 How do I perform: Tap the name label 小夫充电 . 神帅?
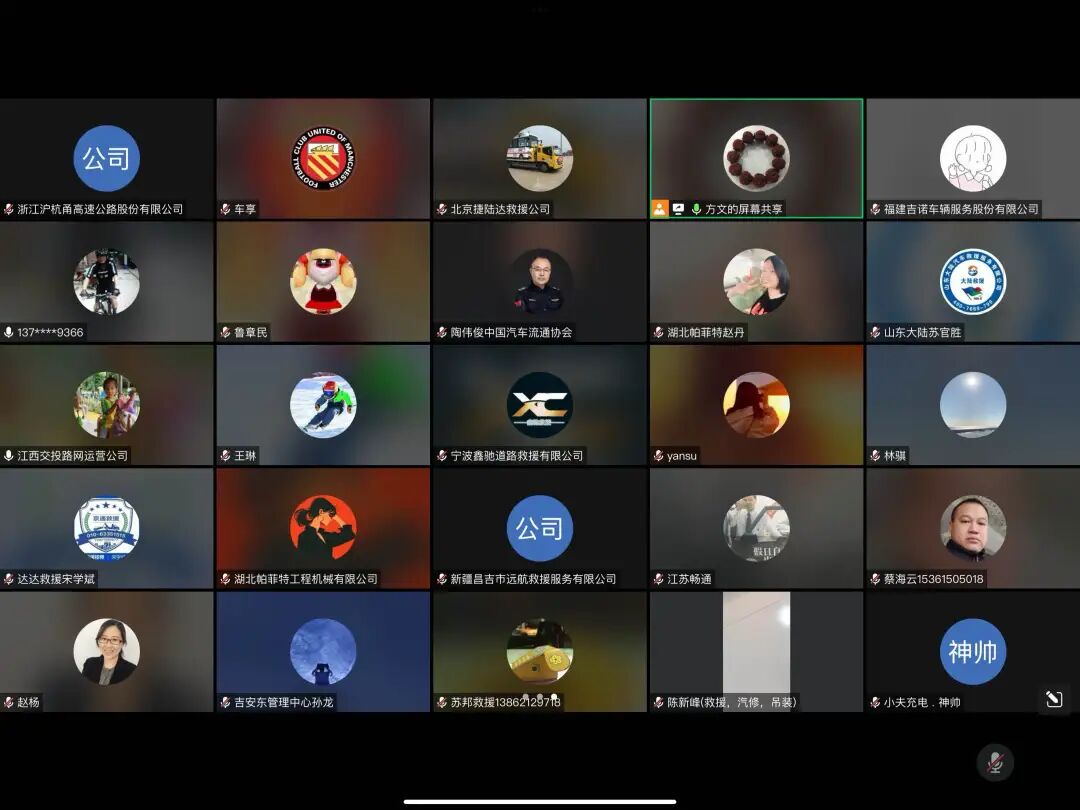(x=922, y=702)
